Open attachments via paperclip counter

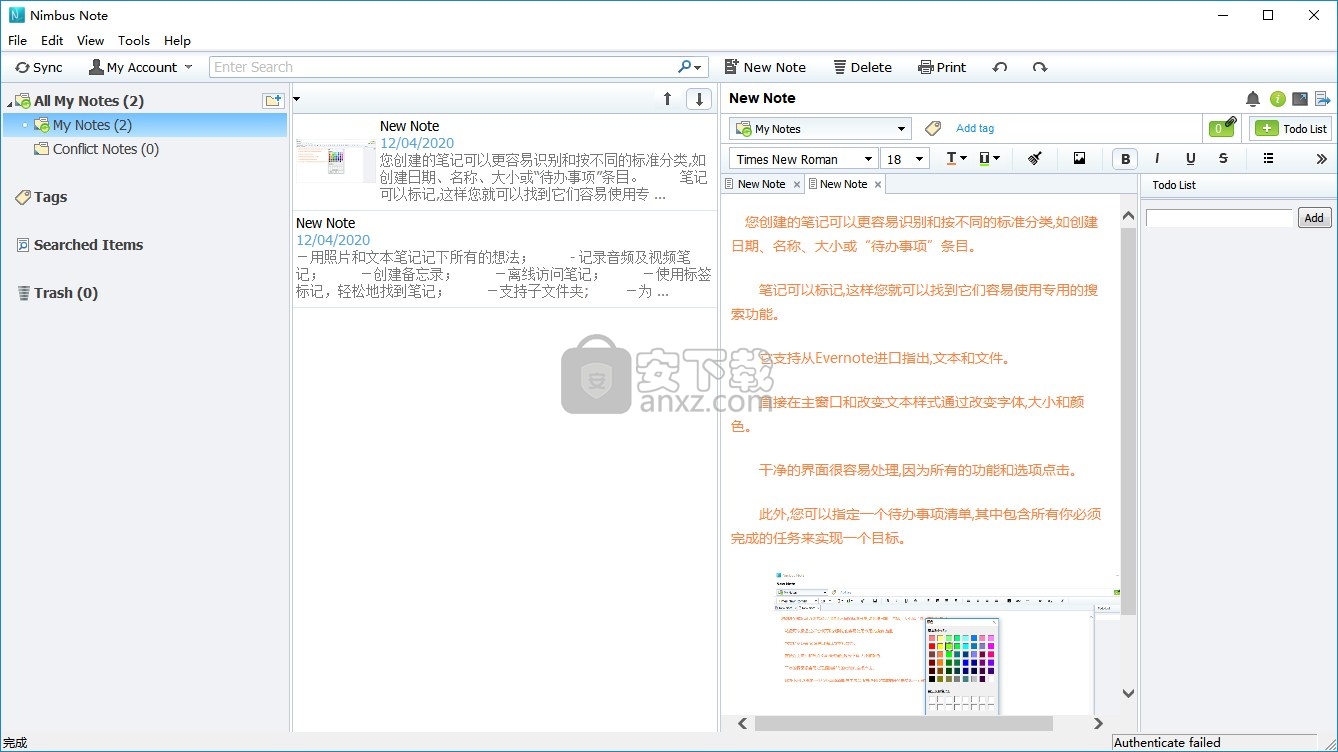tap(1222, 128)
